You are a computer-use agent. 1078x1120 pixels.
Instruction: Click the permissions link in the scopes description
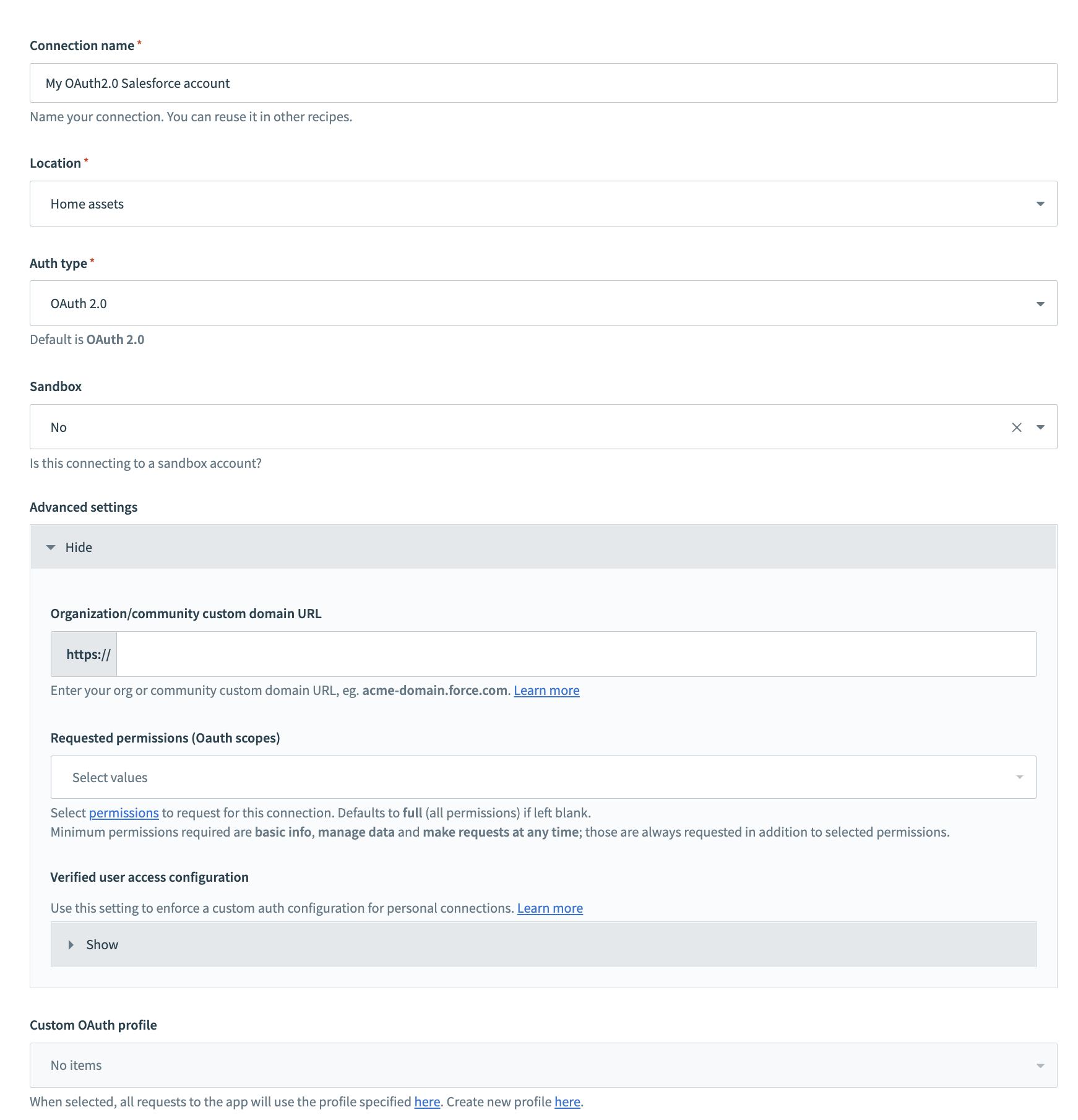(124, 812)
